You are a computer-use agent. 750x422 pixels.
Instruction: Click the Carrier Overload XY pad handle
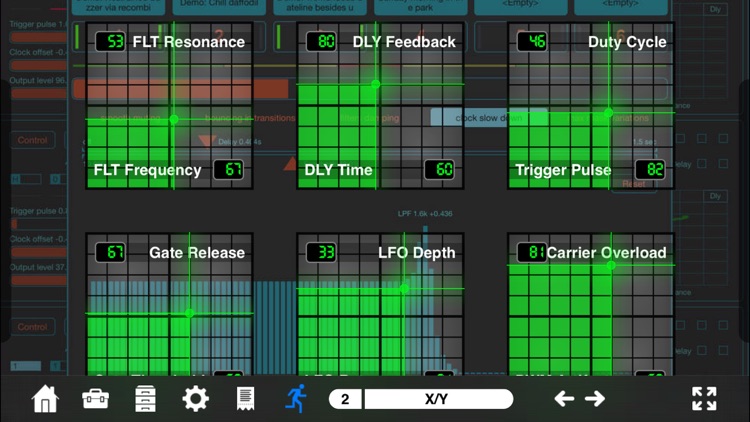point(611,265)
